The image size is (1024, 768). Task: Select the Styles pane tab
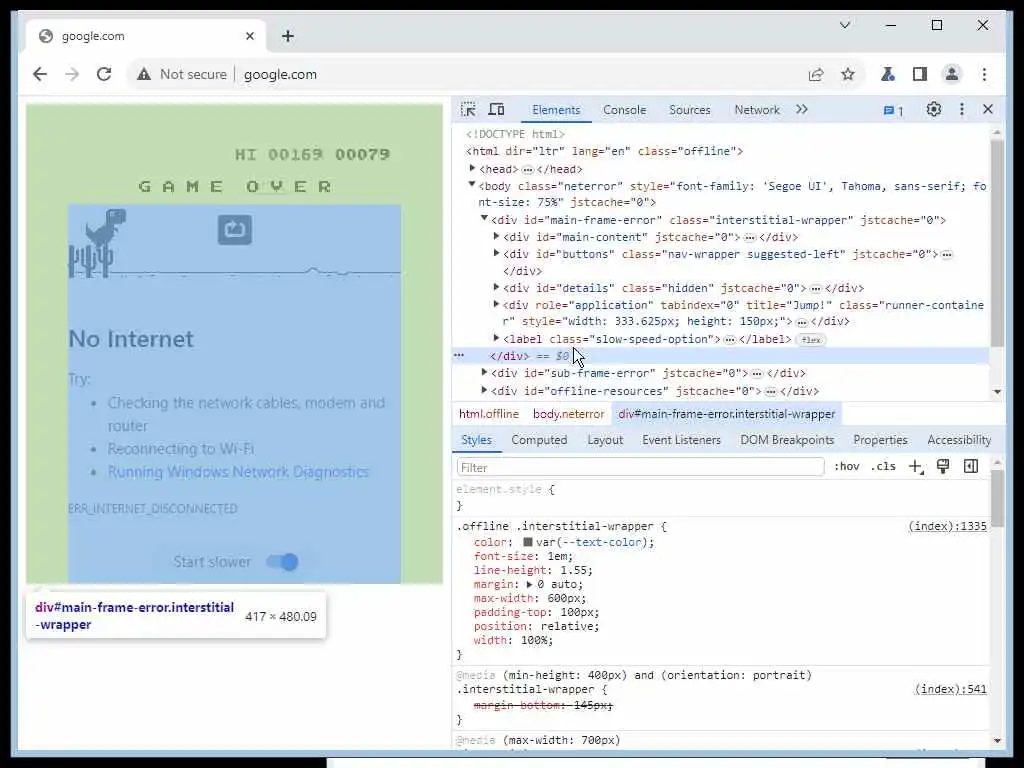pos(476,440)
